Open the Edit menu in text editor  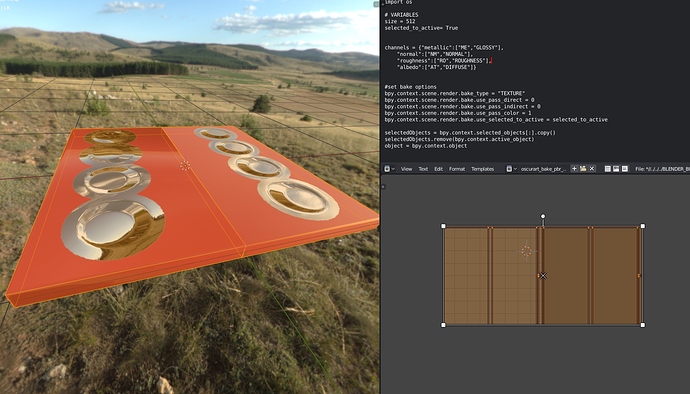438,169
